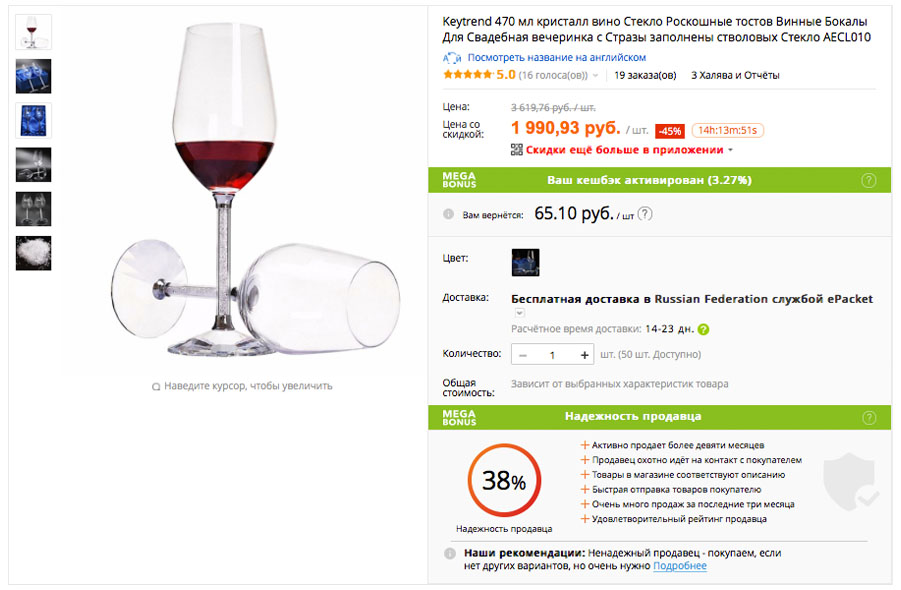Click the grey info icon beside 'Вам вернётся'
Image resolution: width=901 pixels, height=590 pixels.
(x=449, y=214)
